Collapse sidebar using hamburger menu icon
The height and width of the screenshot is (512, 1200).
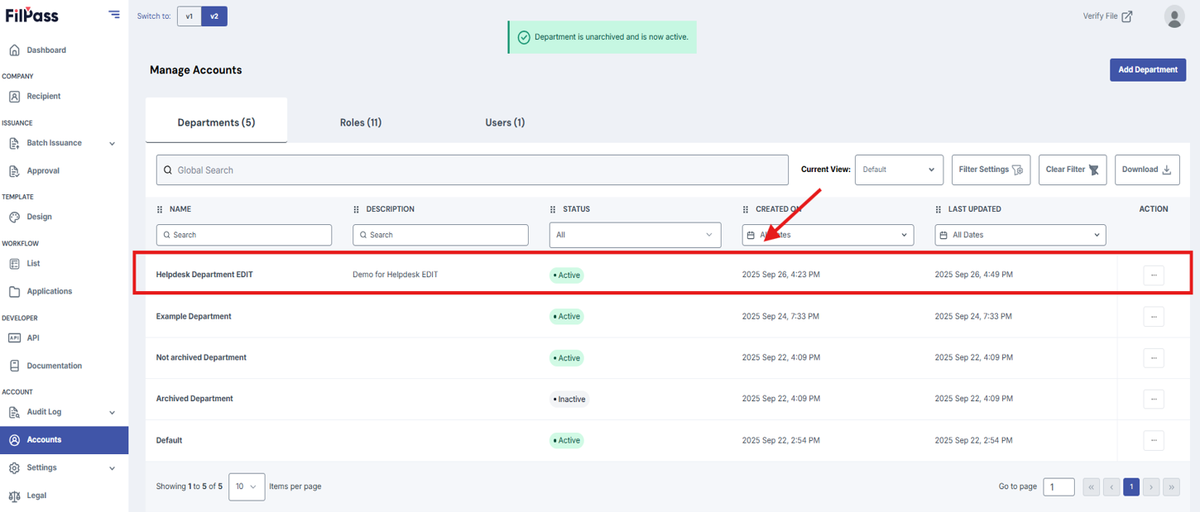pos(114,15)
